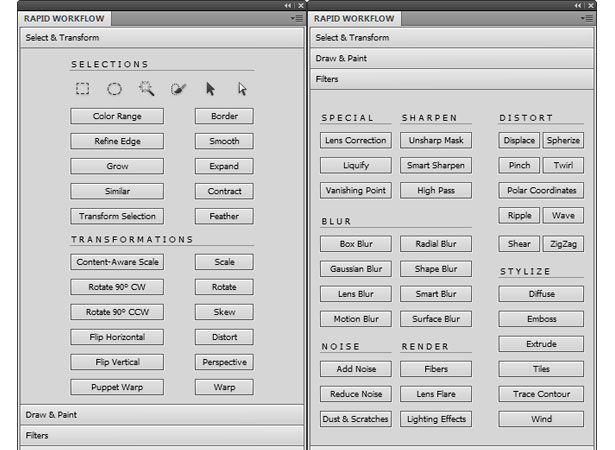The height and width of the screenshot is (450, 615).
Task: Choose the Magic Wand tool icon
Action: pyautogui.click(x=146, y=89)
